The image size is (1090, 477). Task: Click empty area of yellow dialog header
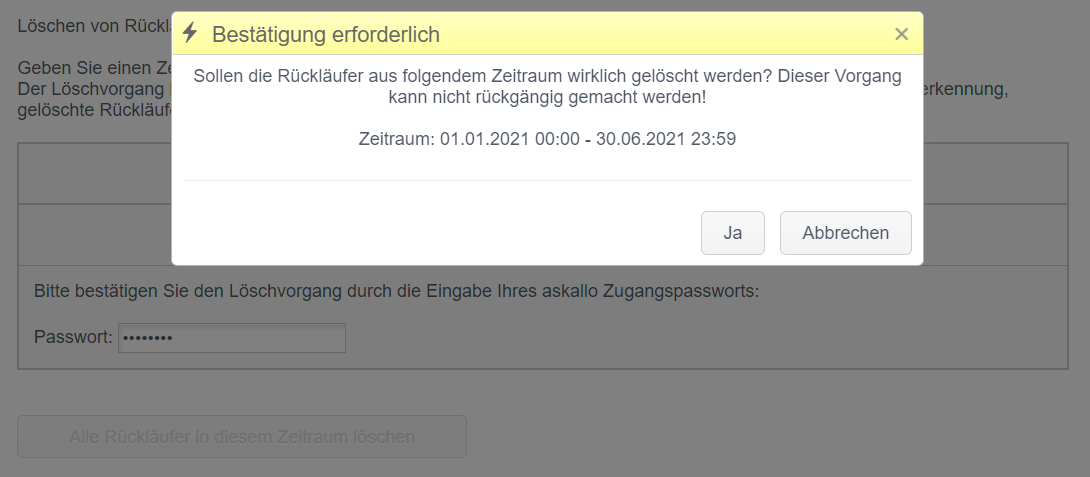[650, 35]
